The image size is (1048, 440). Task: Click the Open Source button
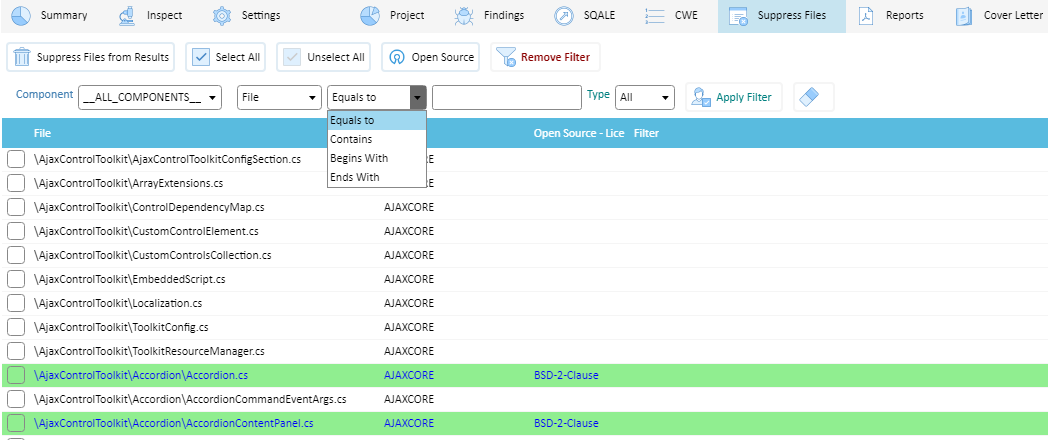pos(432,58)
